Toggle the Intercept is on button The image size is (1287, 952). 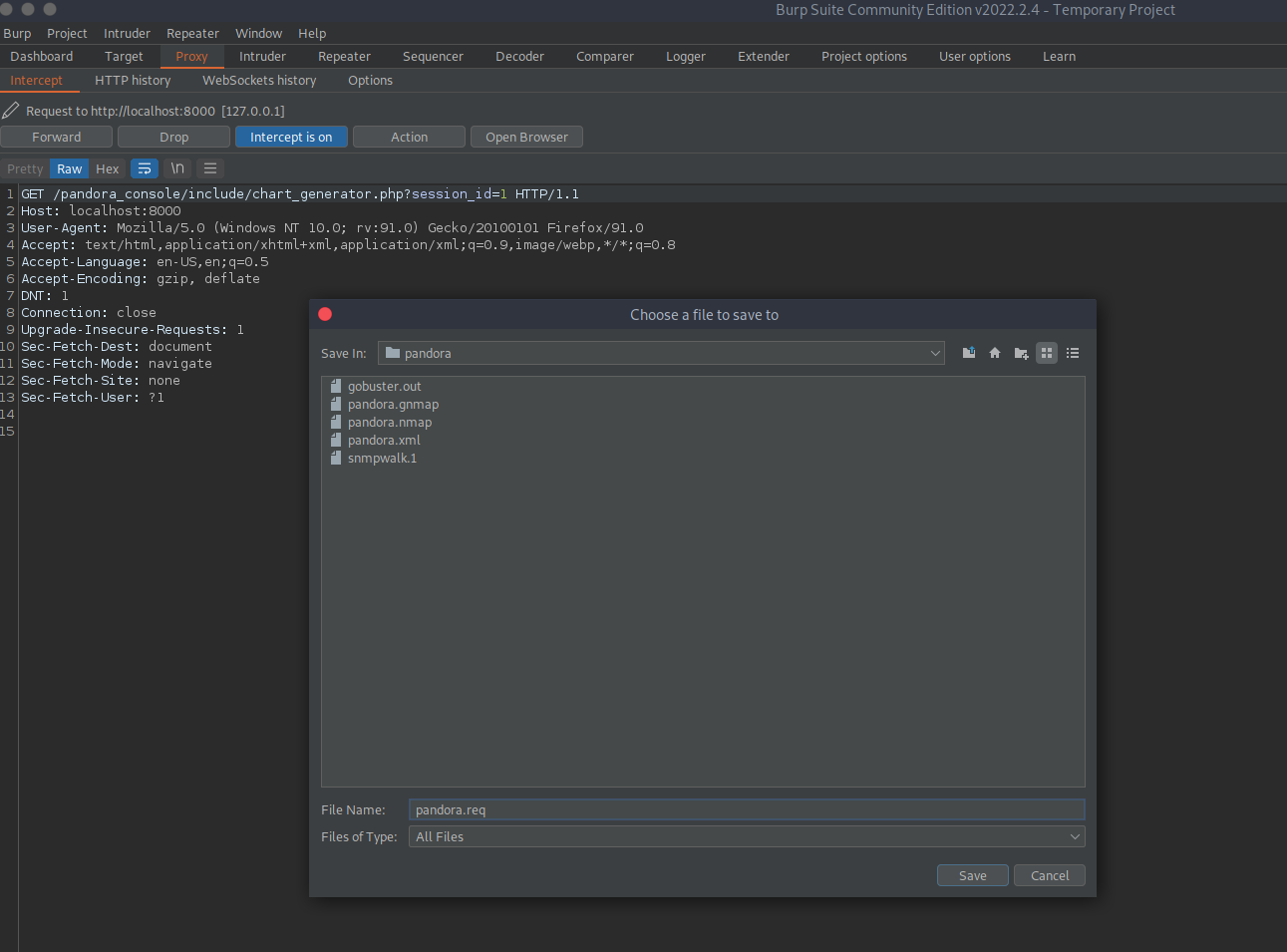291,137
